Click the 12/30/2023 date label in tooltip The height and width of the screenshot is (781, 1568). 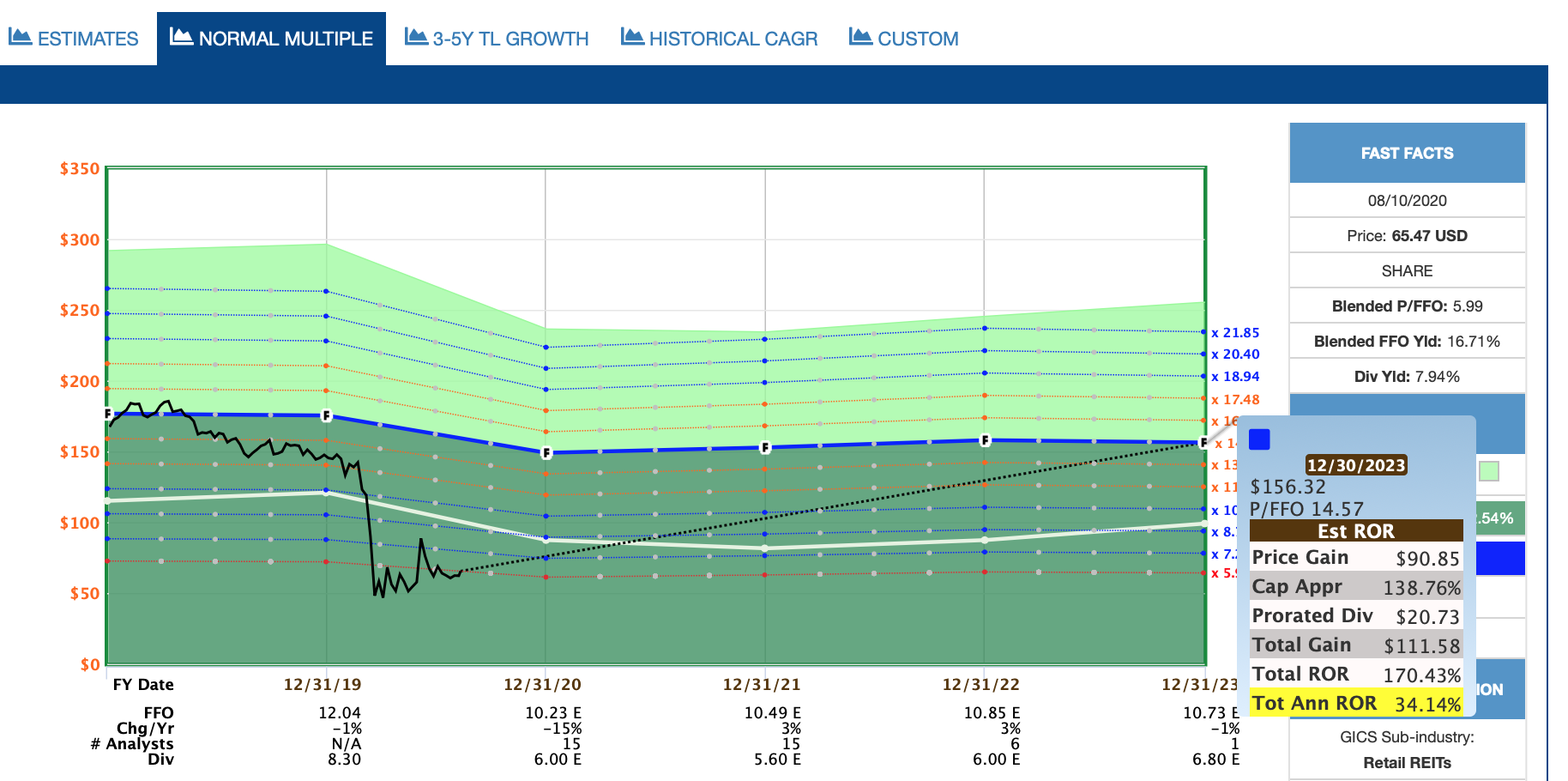point(1356,465)
